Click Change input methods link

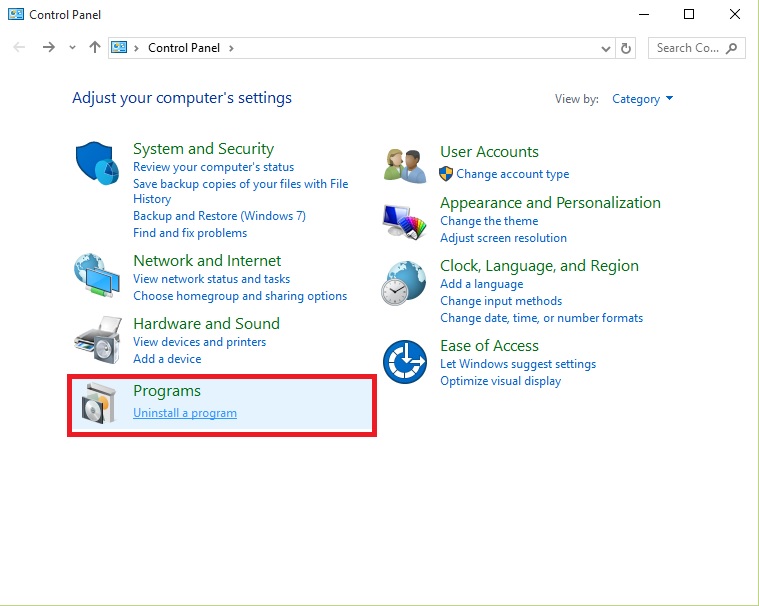click(501, 301)
